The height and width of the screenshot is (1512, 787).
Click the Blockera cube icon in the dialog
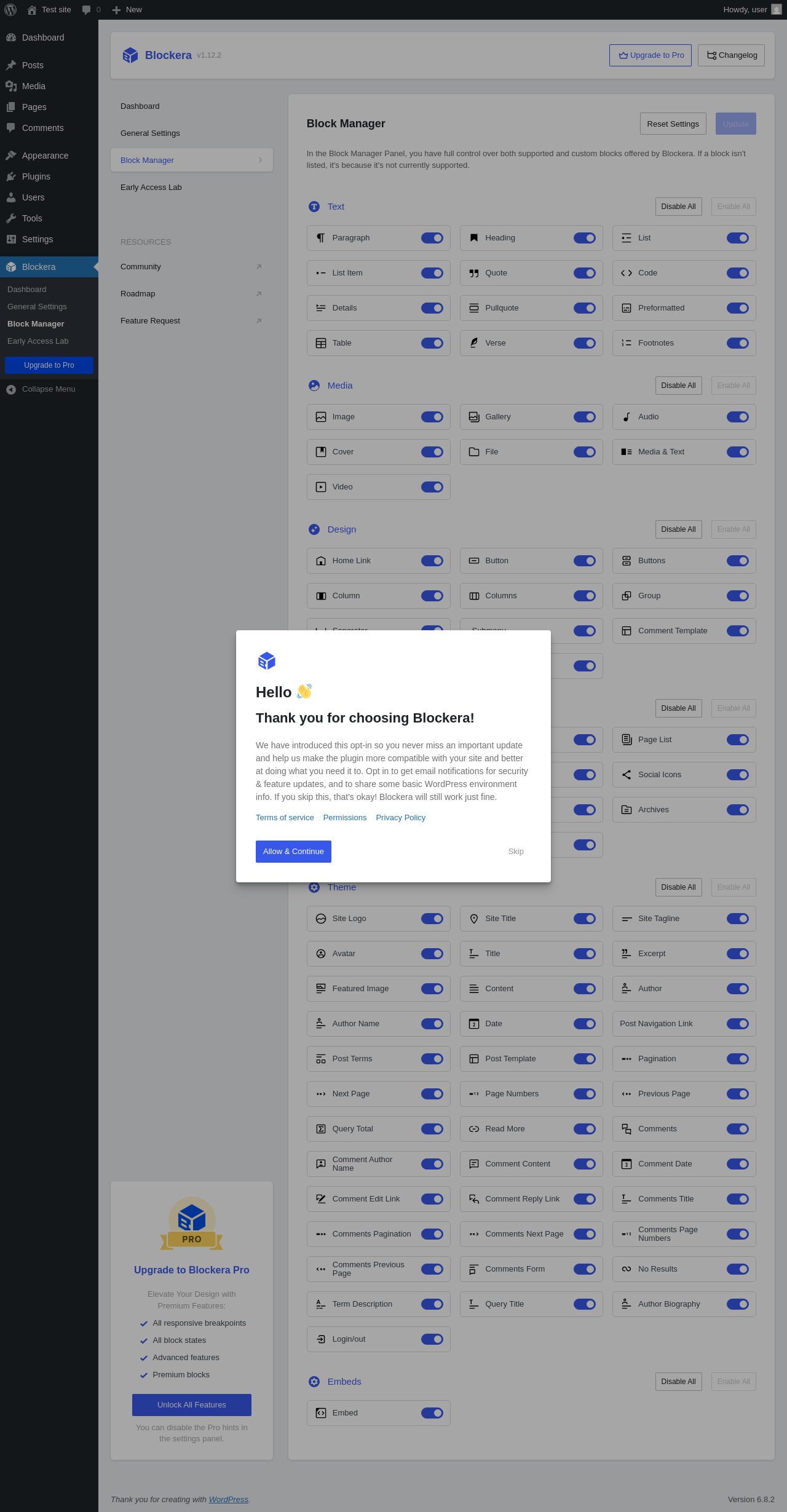coord(267,661)
